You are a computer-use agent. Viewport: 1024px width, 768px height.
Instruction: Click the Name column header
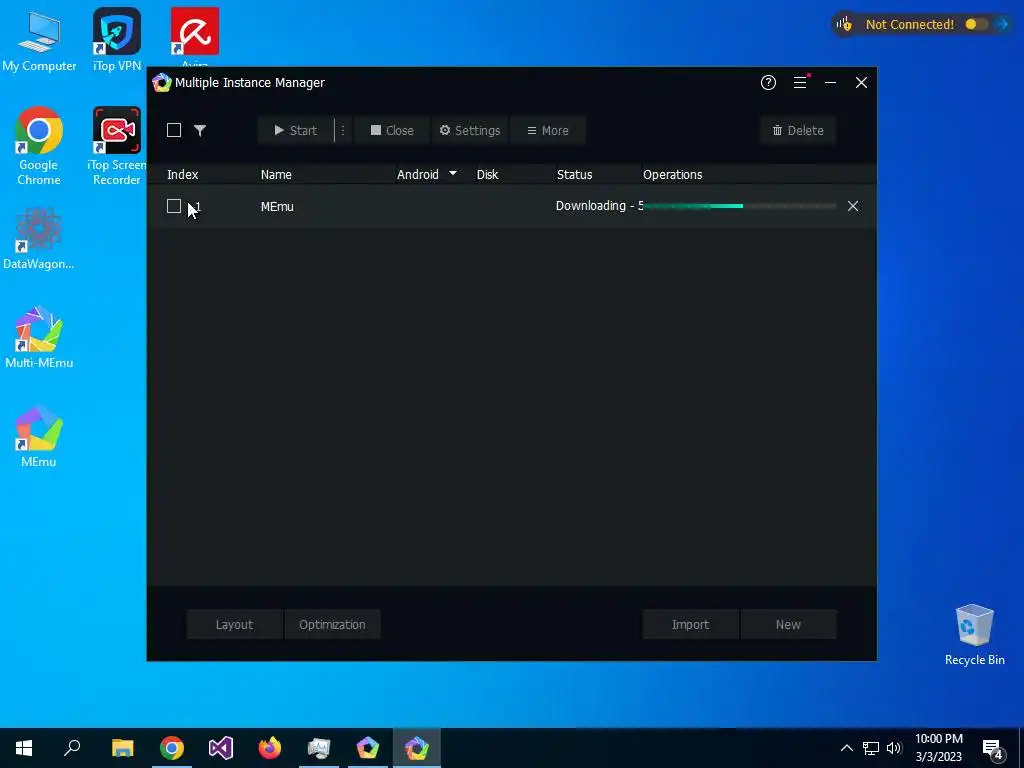point(276,174)
